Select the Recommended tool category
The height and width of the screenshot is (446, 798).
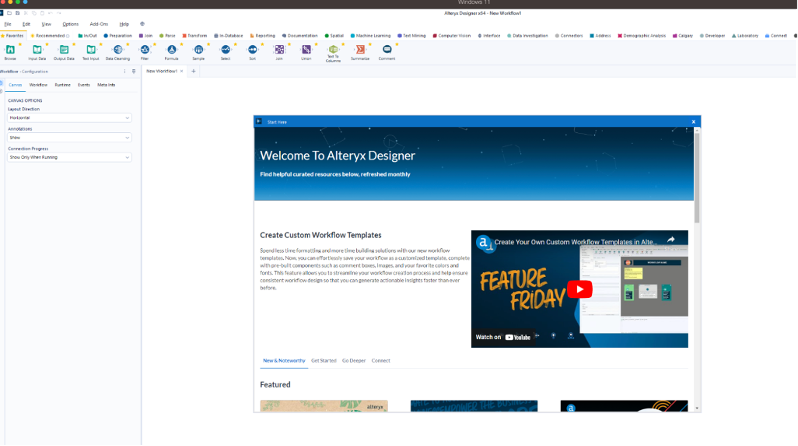tap(50, 36)
